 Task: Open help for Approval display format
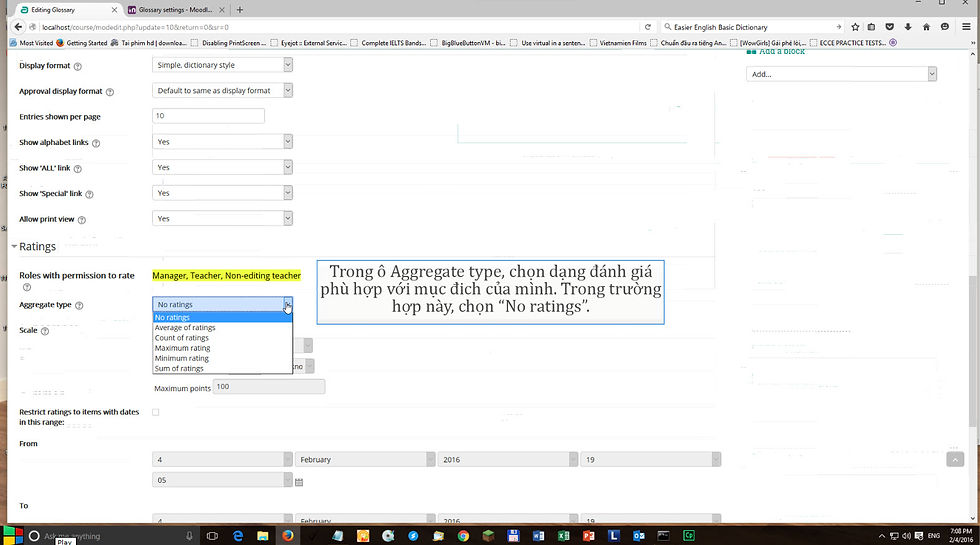[110, 92]
